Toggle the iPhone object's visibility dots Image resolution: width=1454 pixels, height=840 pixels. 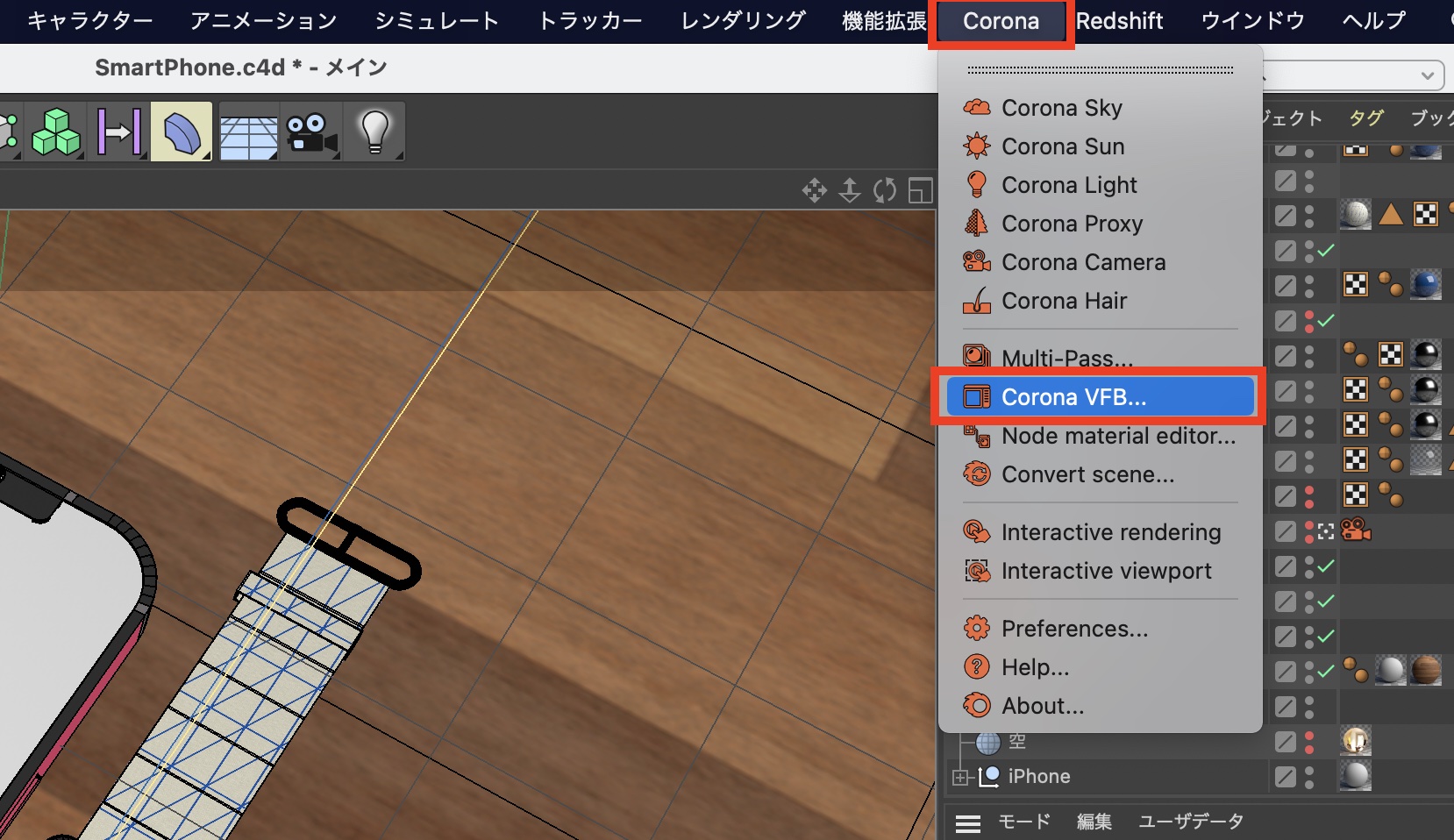coord(1309,777)
